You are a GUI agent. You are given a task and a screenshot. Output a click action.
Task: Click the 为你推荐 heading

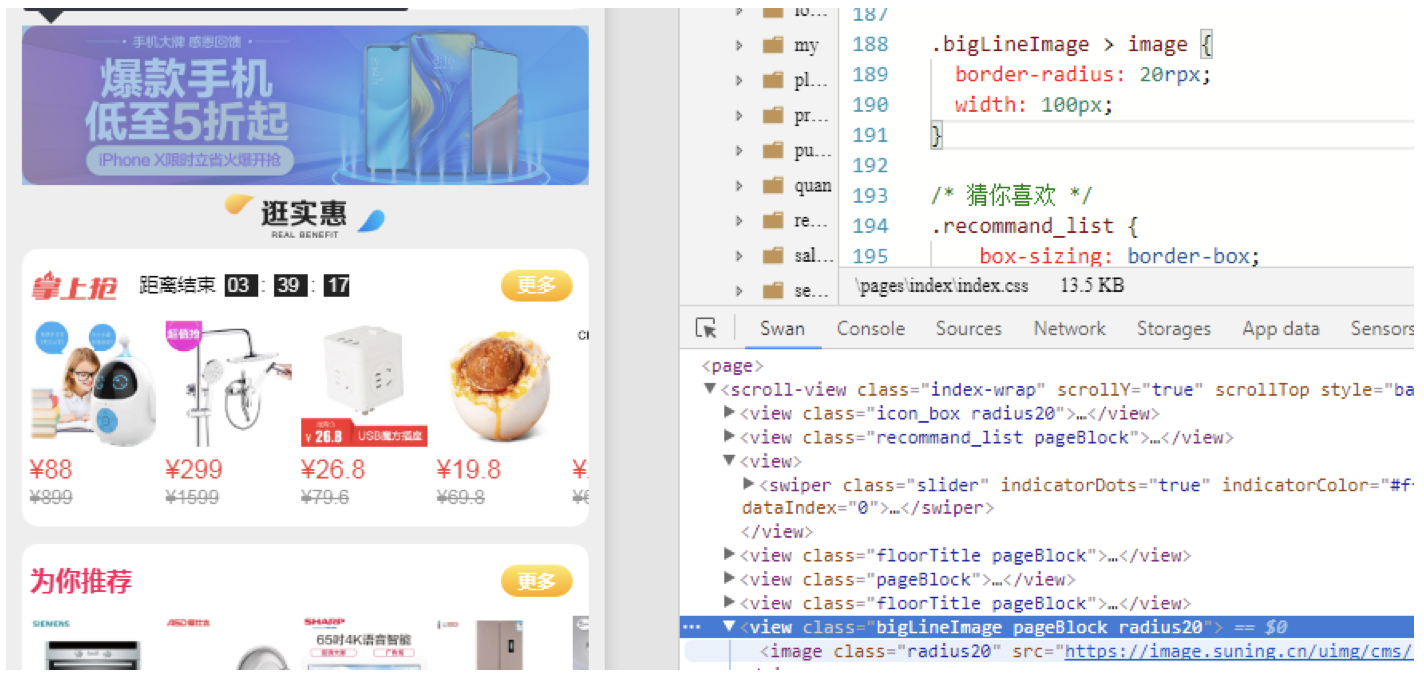(x=81, y=581)
